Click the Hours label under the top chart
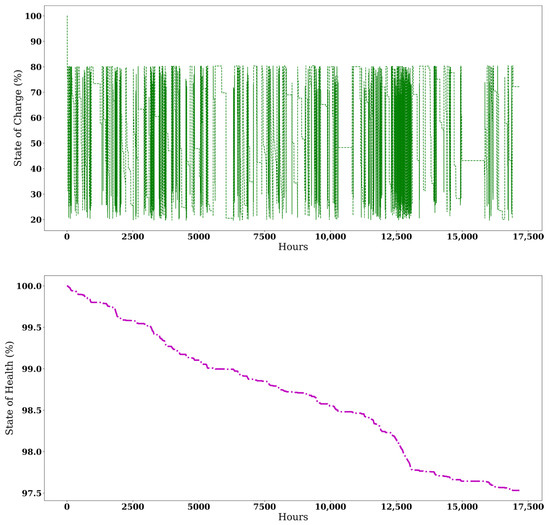The height and width of the screenshot is (525, 550). pos(293,247)
